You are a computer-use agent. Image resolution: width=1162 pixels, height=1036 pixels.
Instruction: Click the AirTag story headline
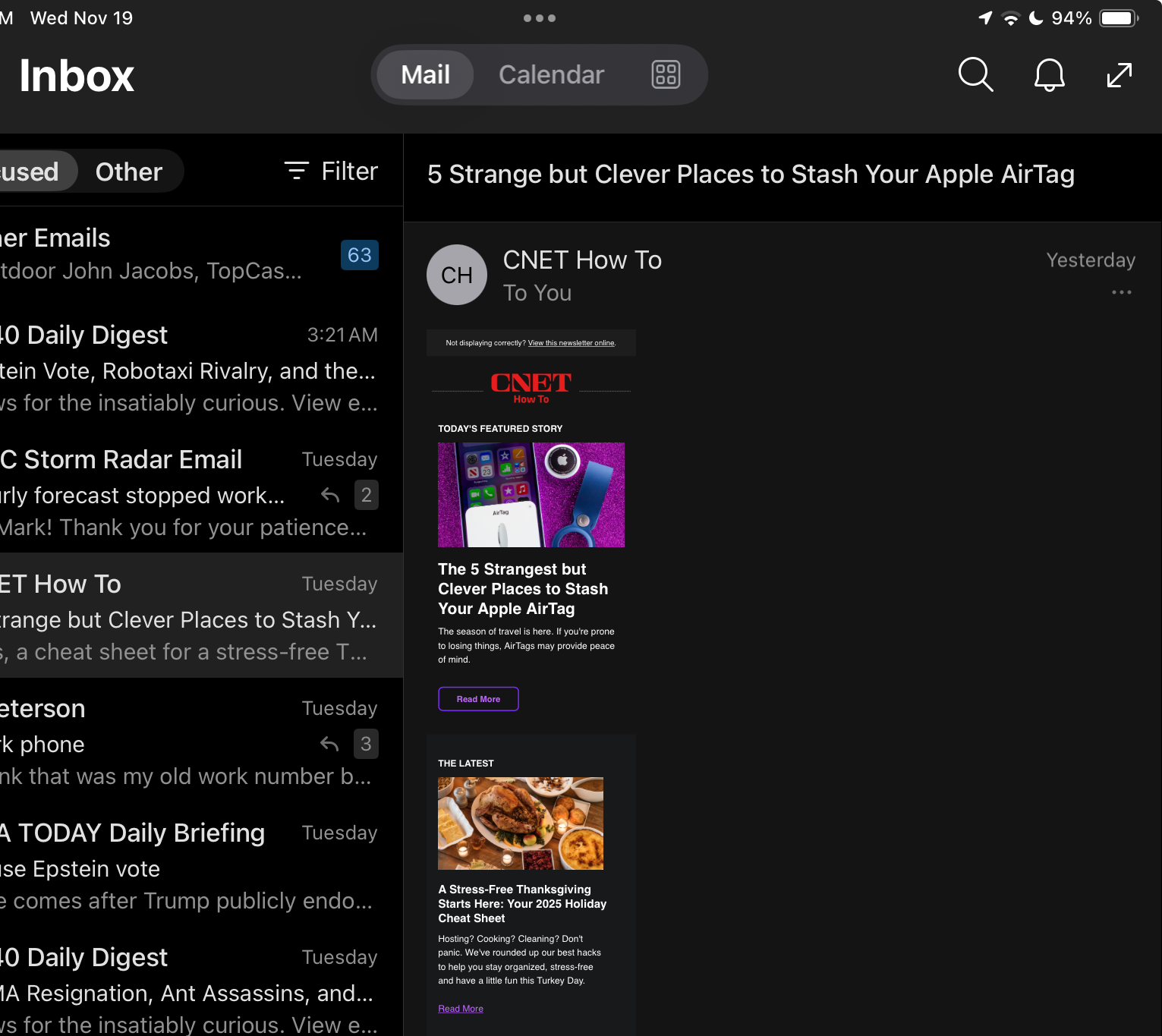point(523,589)
